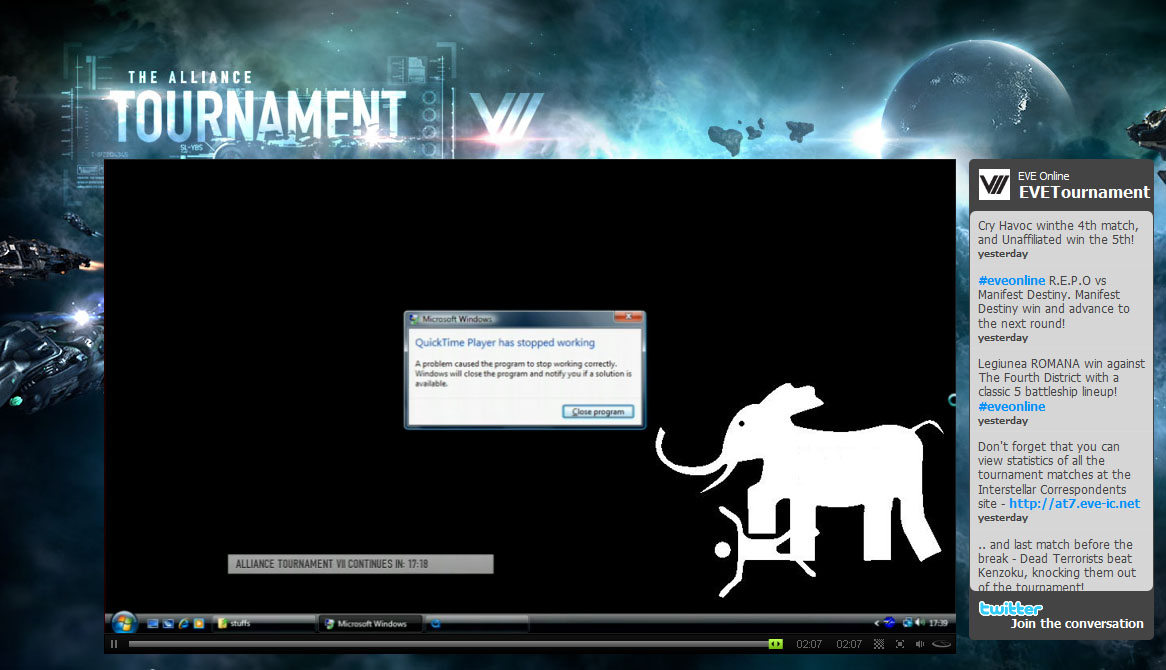Open the stuffs taskbar button
The height and width of the screenshot is (670, 1166).
[x=264, y=623]
